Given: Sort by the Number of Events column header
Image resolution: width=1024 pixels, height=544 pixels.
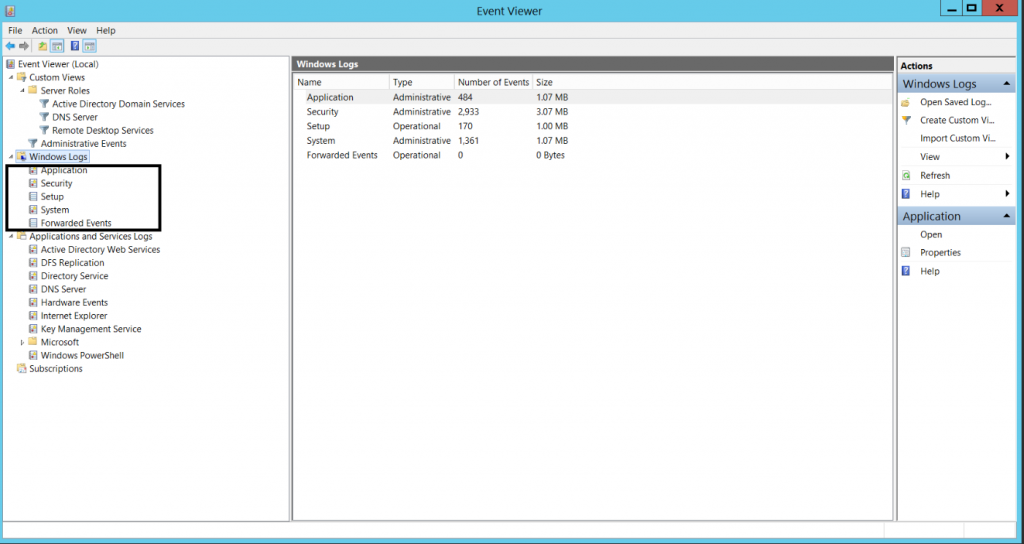Looking at the screenshot, I should 493,82.
